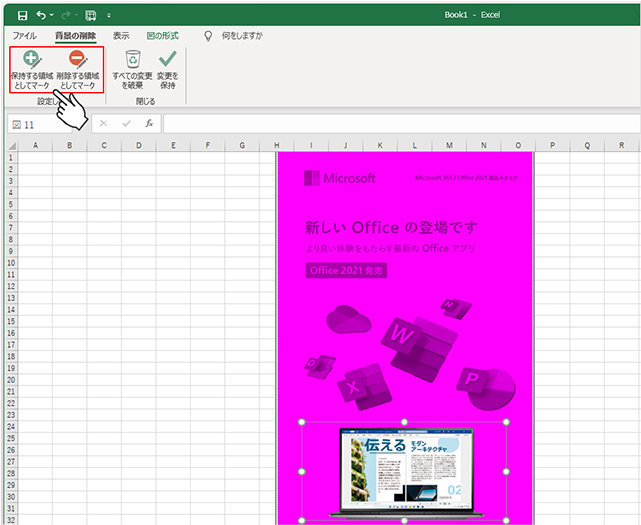Open the 表示 tab
The height and width of the screenshot is (525, 641).
[x=121, y=36]
